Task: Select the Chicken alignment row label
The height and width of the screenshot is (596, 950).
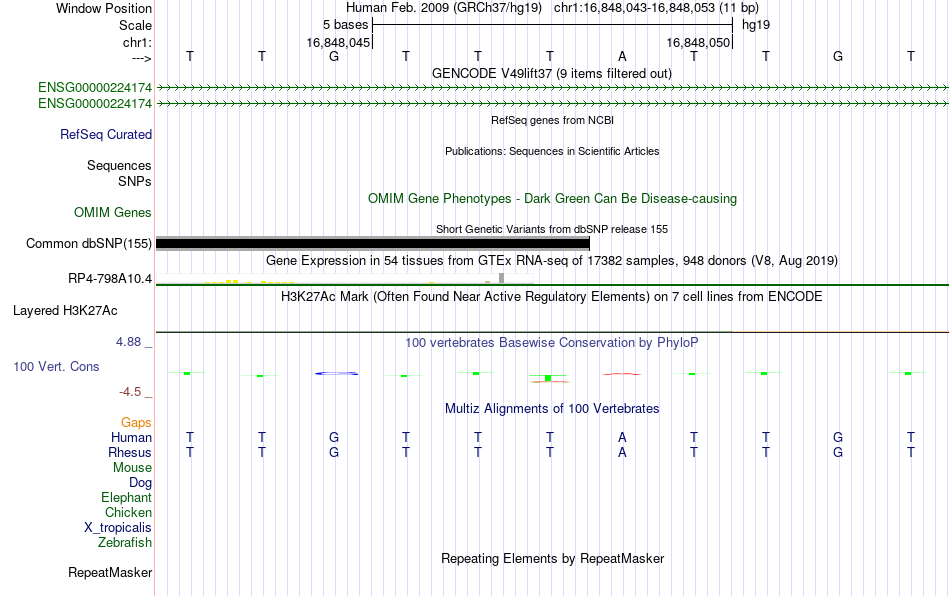Action: pos(128,512)
